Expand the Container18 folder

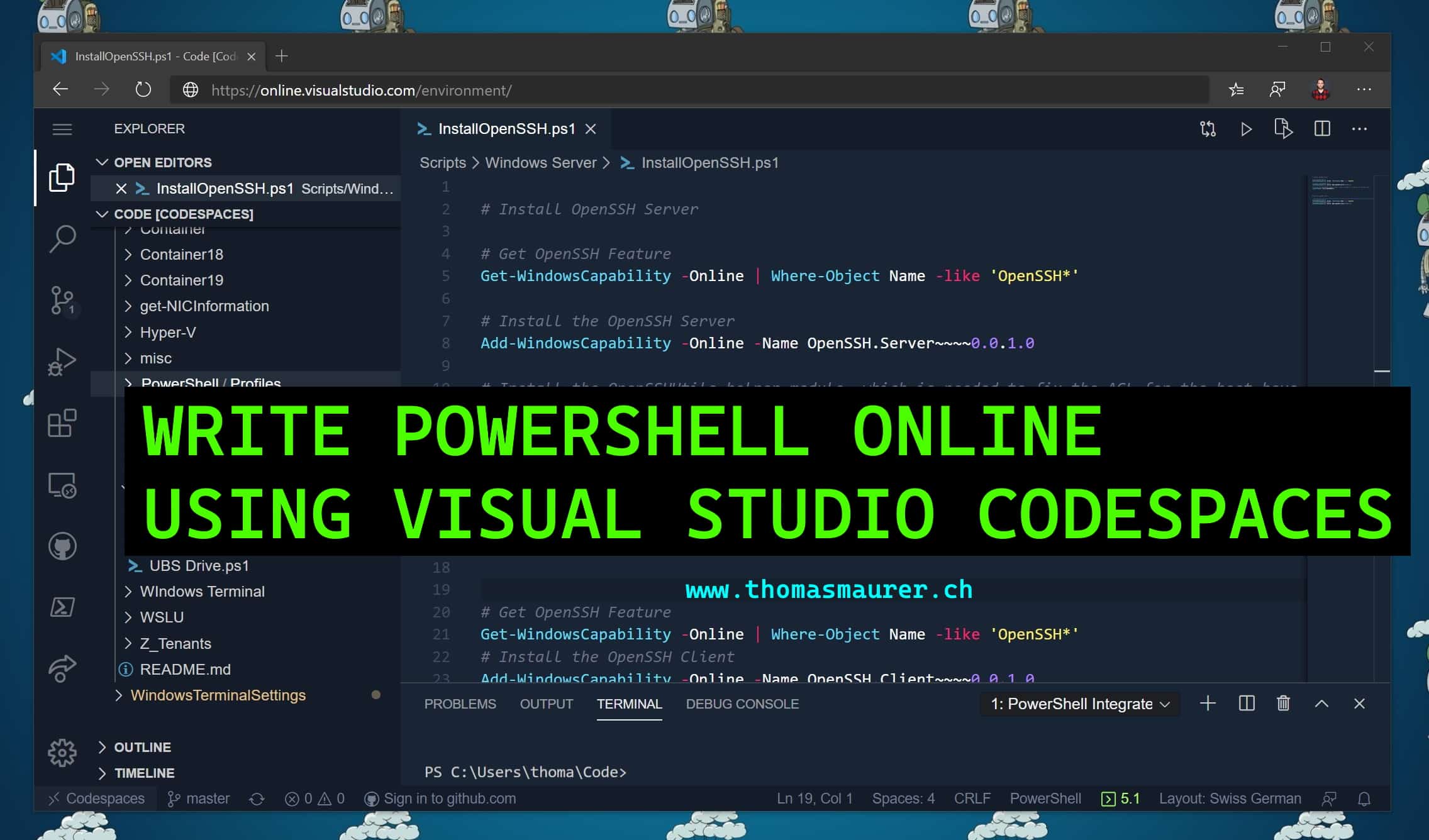pos(181,254)
